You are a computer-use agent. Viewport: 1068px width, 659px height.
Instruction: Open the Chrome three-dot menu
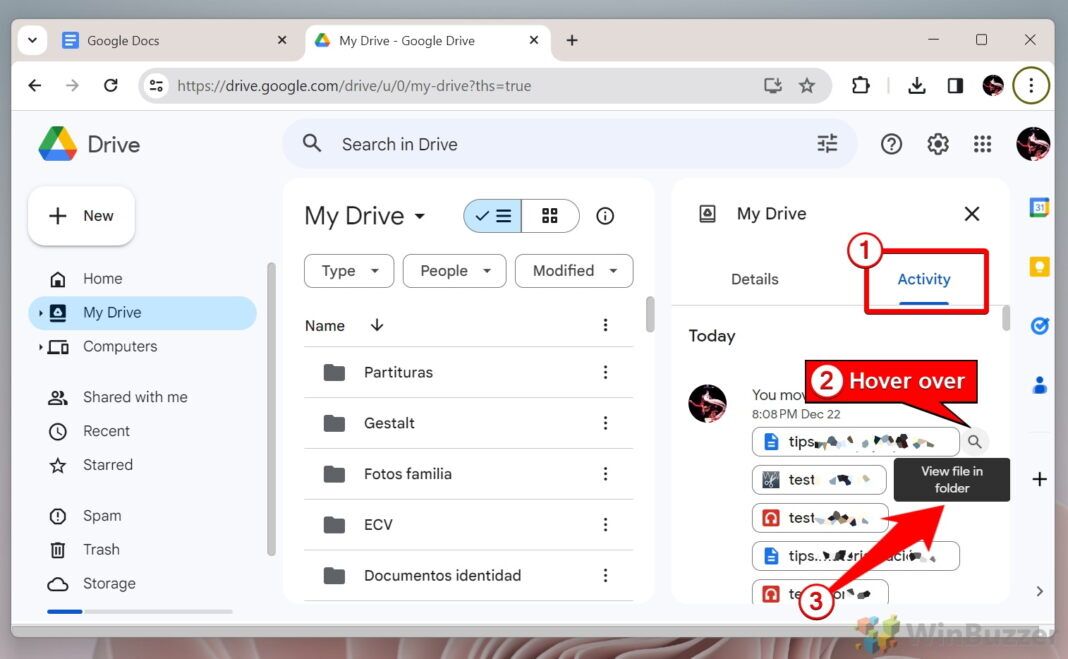point(1031,86)
